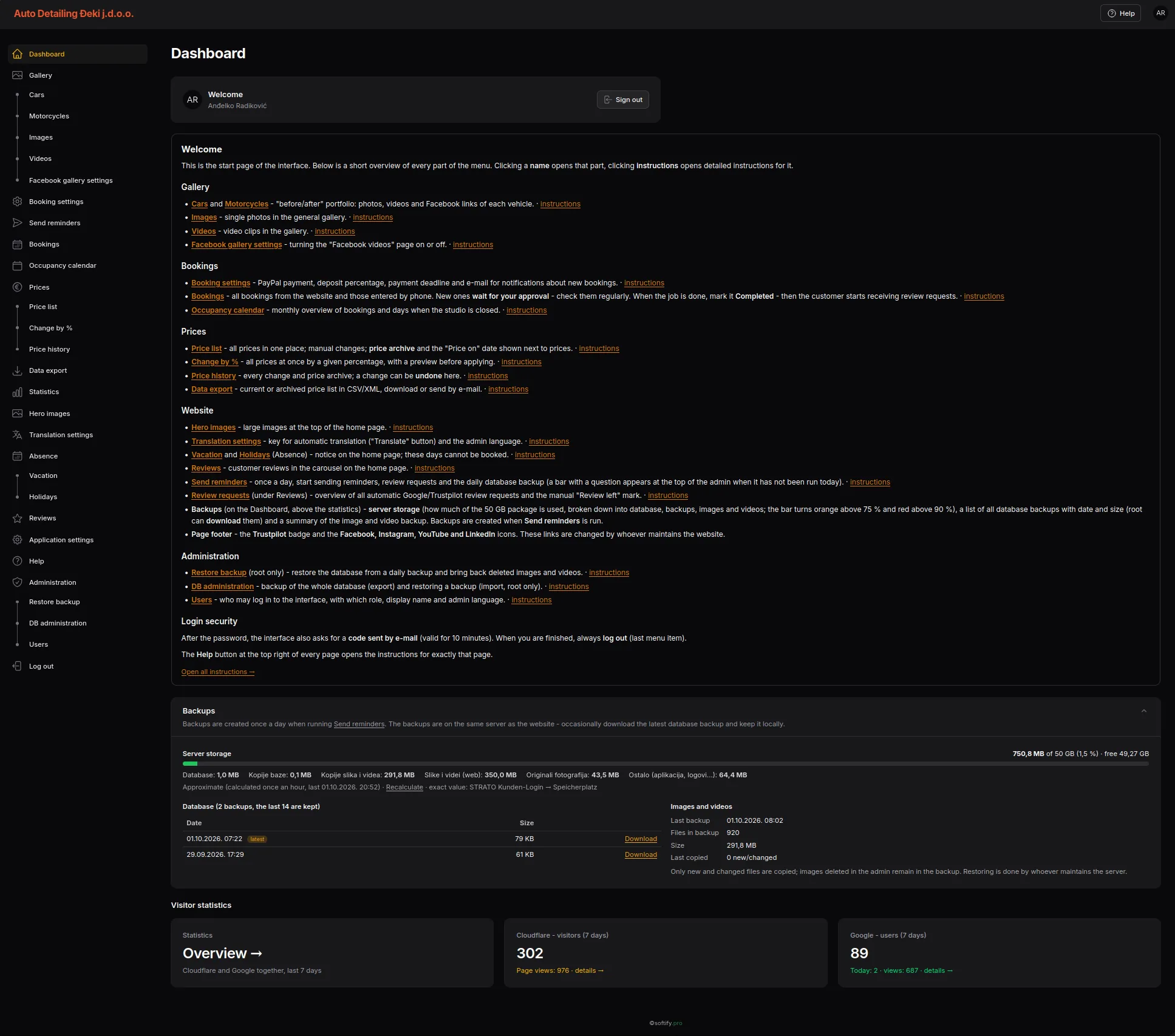Image resolution: width=1175 pixels, height=1036 pixels.
Task: Click the Data export download icon
Action: (x=18, y=370)
